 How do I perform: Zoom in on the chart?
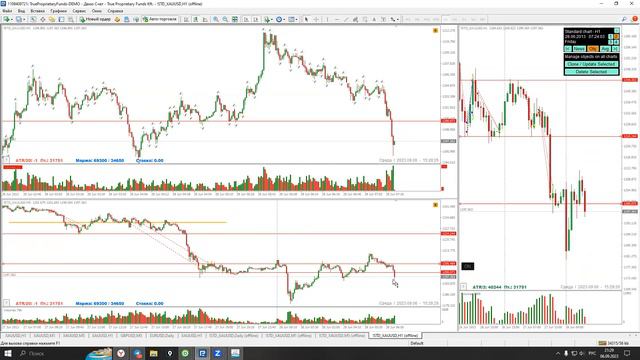coord(216,19)
